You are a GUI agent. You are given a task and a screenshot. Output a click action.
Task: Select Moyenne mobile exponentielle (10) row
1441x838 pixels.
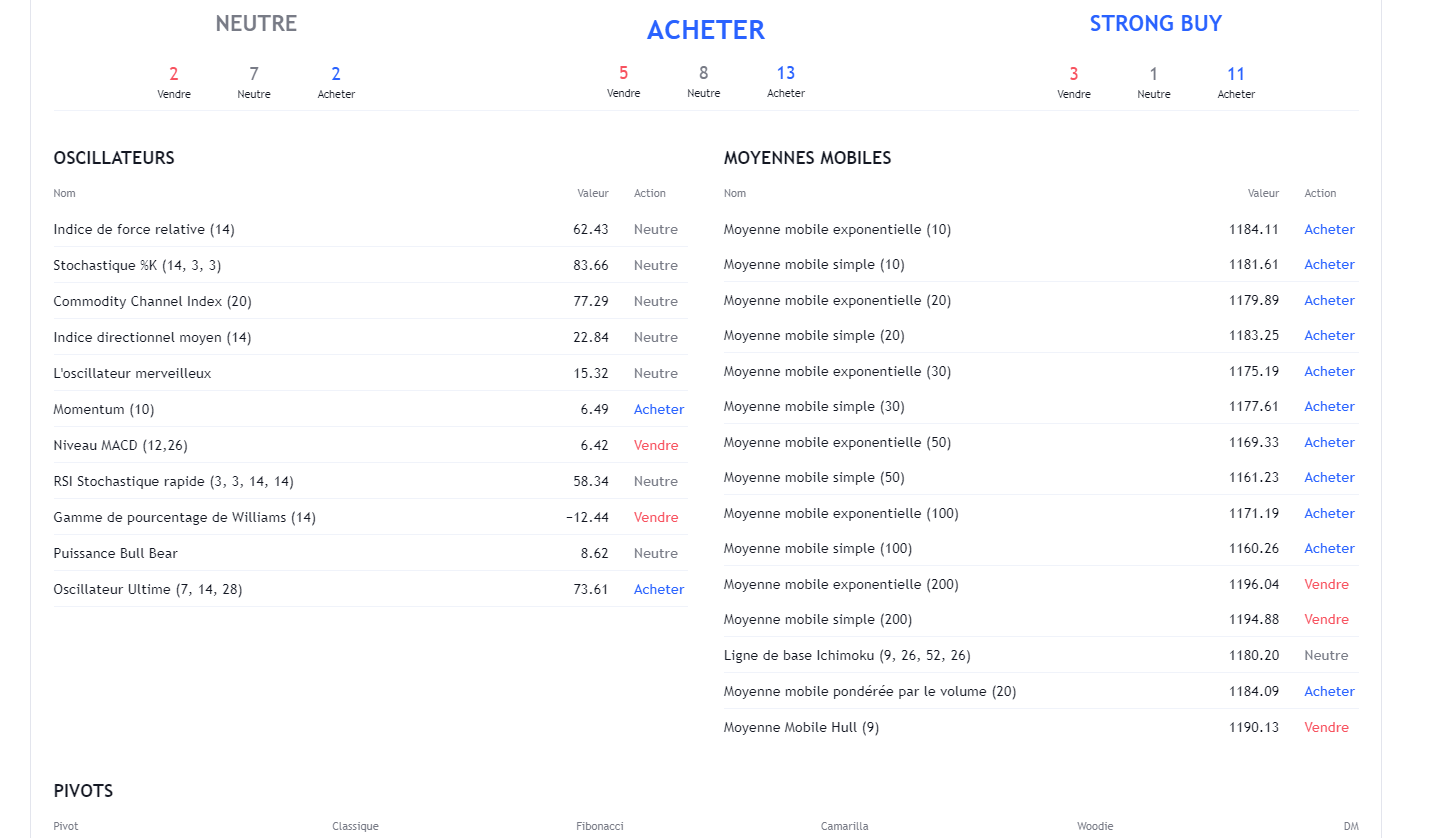[1041, 229]
